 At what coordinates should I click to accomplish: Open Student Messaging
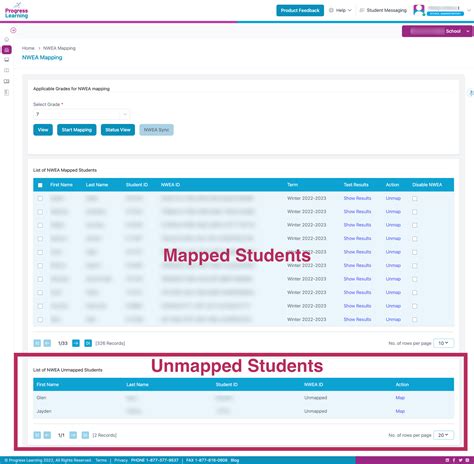[383, 10]
